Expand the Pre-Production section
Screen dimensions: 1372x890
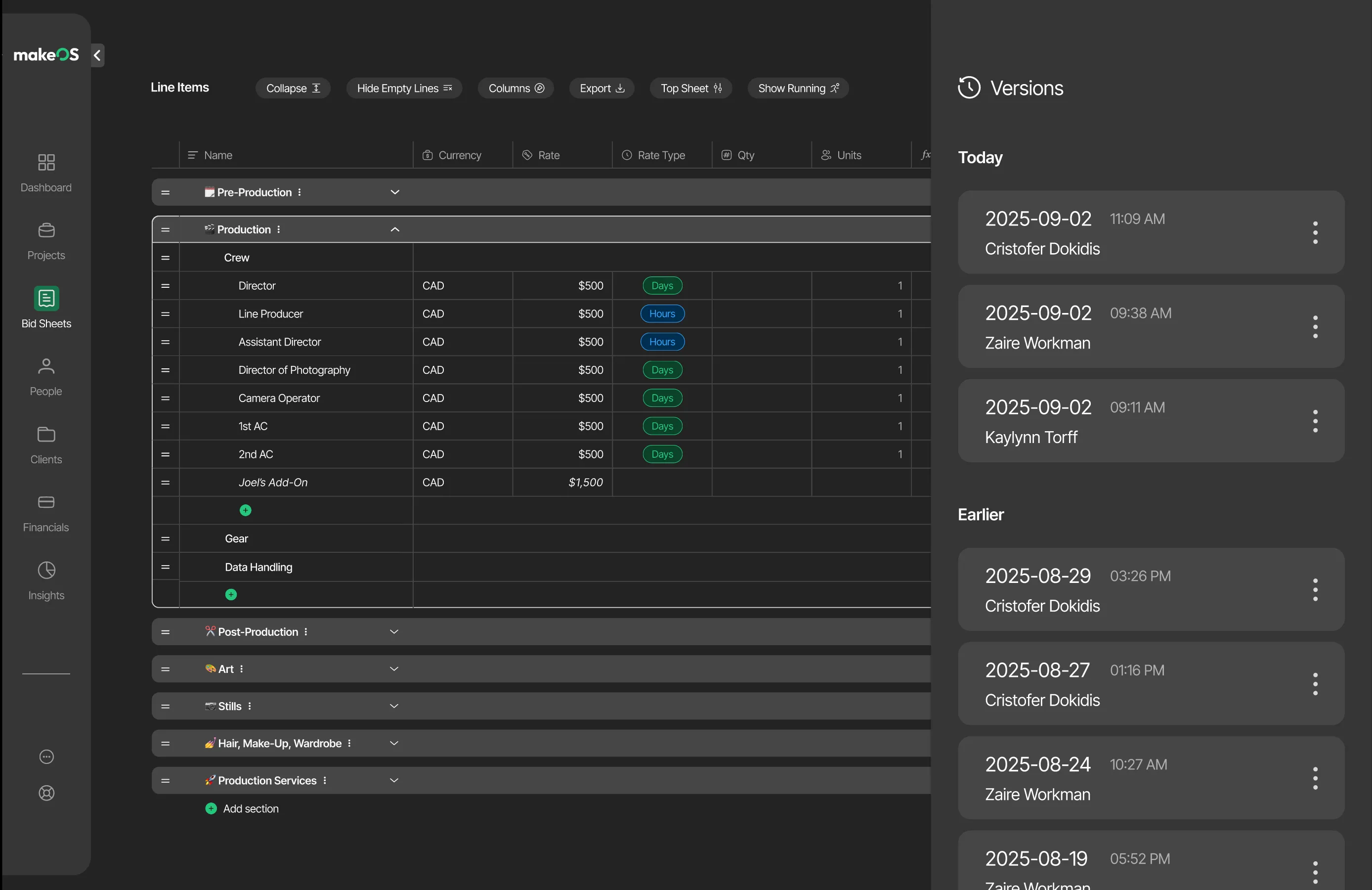point(395,192)
